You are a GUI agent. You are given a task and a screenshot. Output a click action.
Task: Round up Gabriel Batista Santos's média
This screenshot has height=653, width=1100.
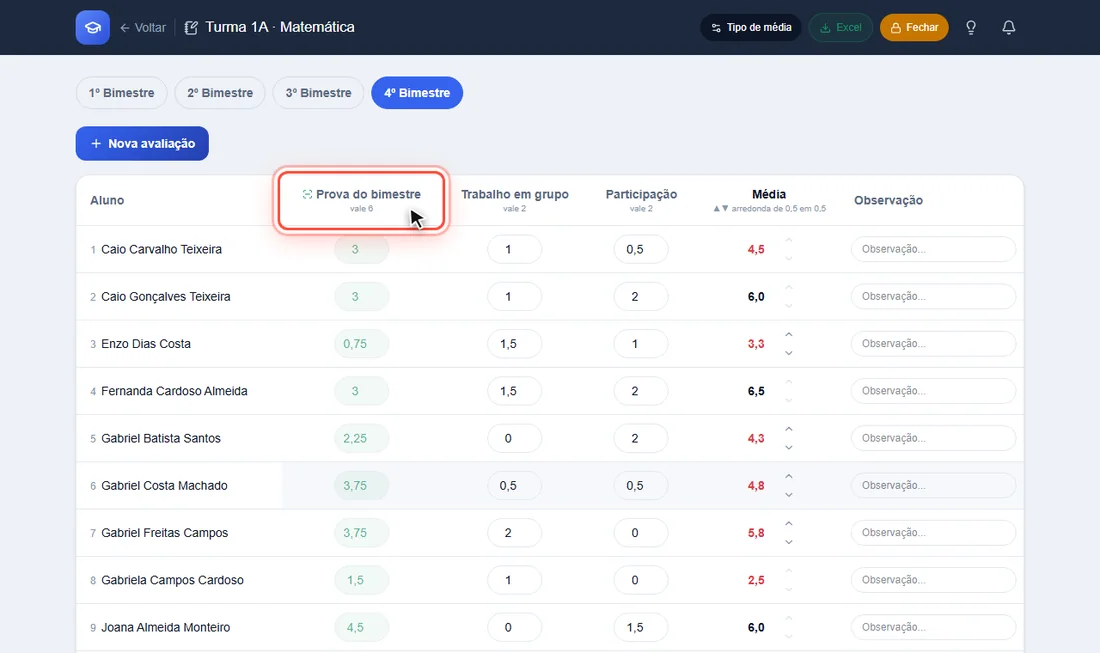[x=789, y=429]
